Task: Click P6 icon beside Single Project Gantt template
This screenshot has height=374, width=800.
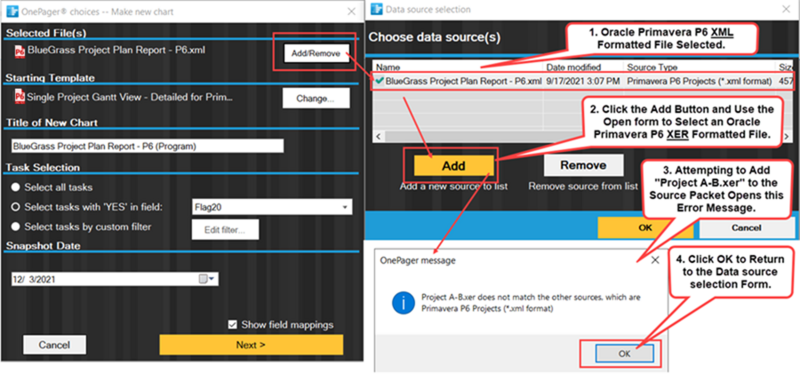Action: tap(20, 96)
